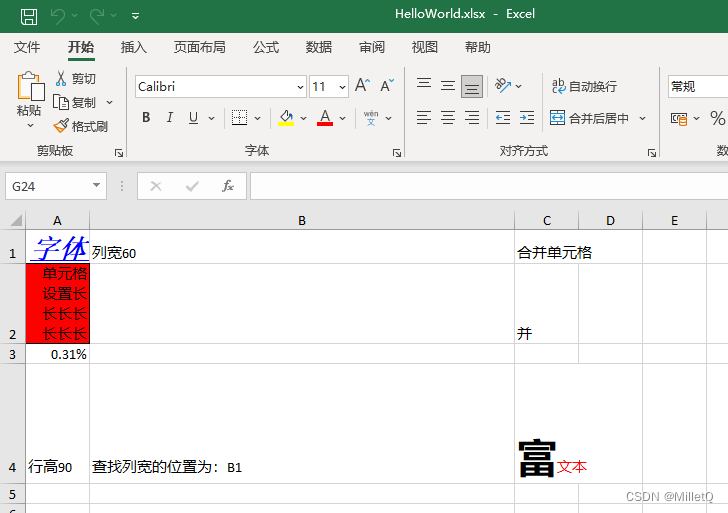Screen dimensions: 728x513
Task: Open the 文件 menu tab
Action: (x=27, y=47)
